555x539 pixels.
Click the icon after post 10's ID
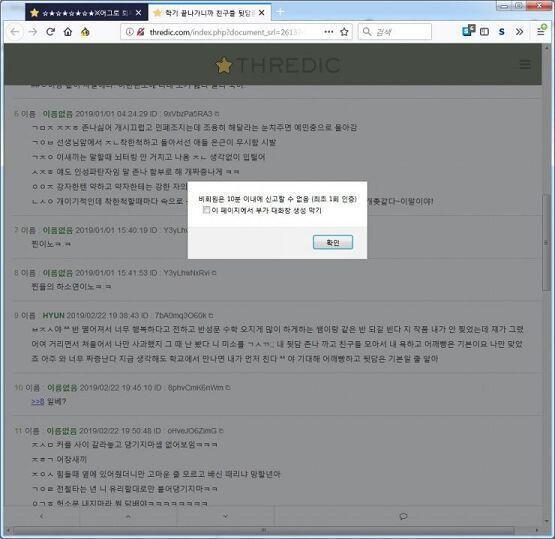[228, 388]
